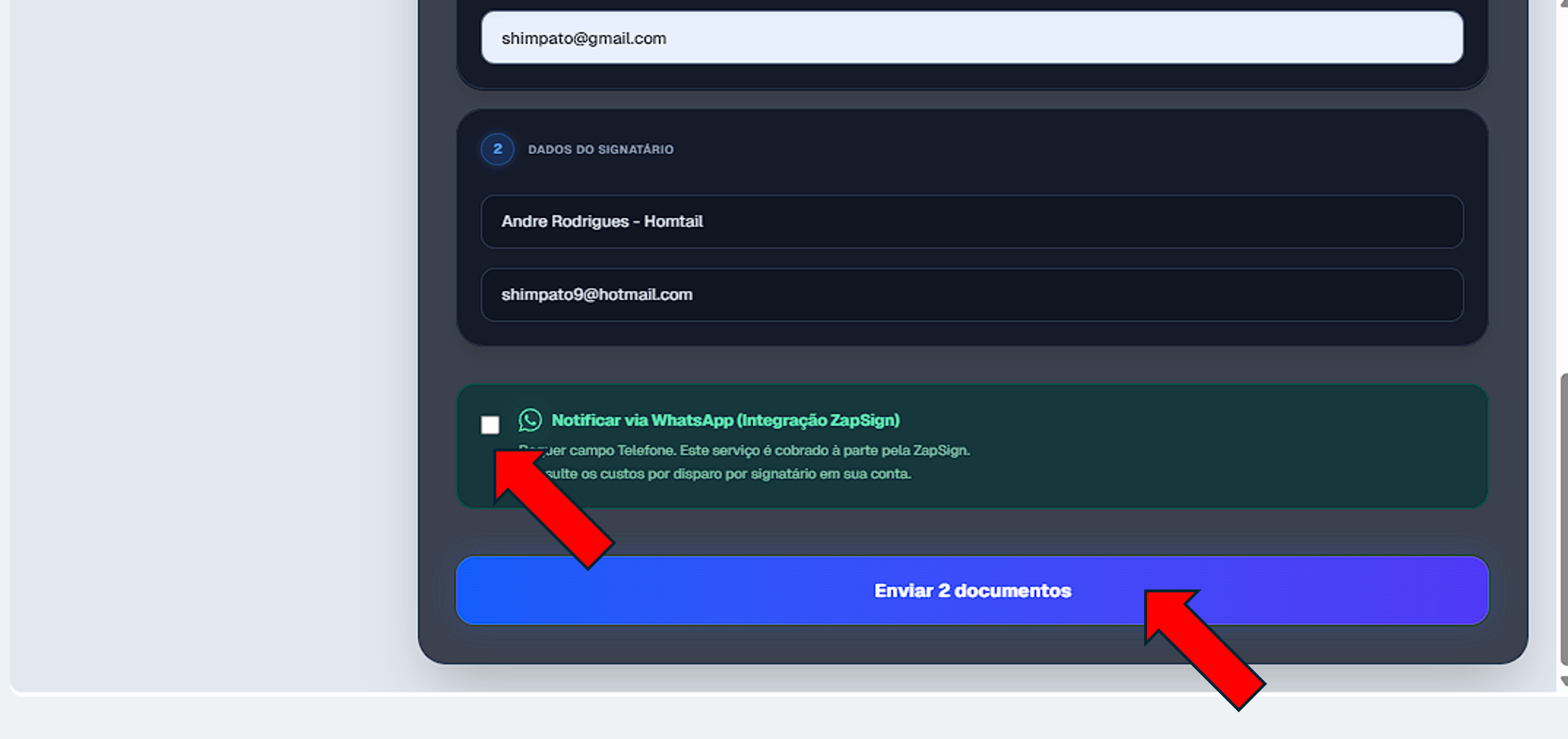1568x739 pixels.
Task: Click the Notificar via WhatsApp label text
Action: (x=725, y=420)
